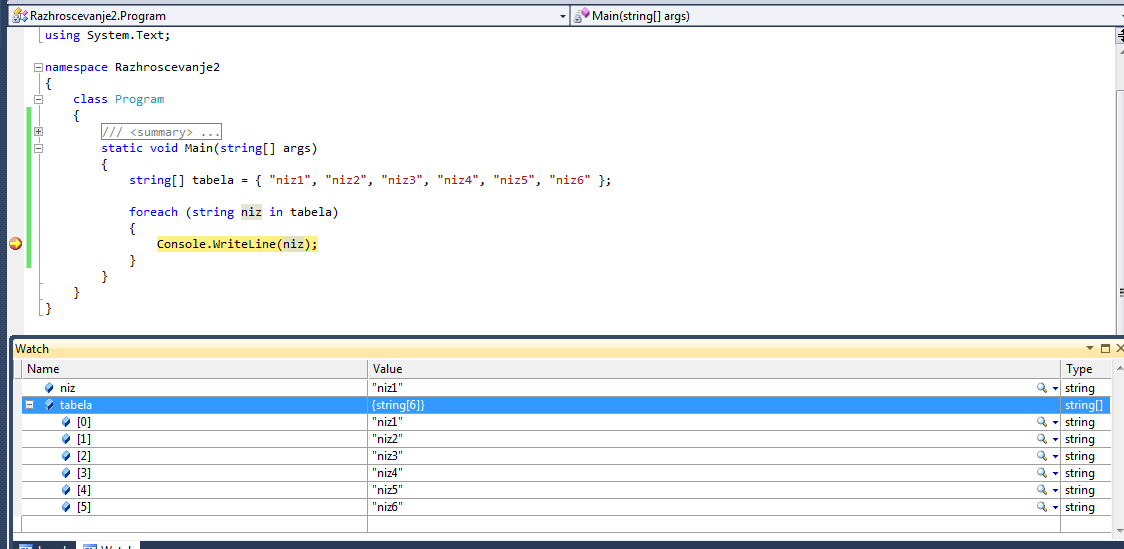Collapse the class Program block
1124x549 pixels.
click(38, 99)
